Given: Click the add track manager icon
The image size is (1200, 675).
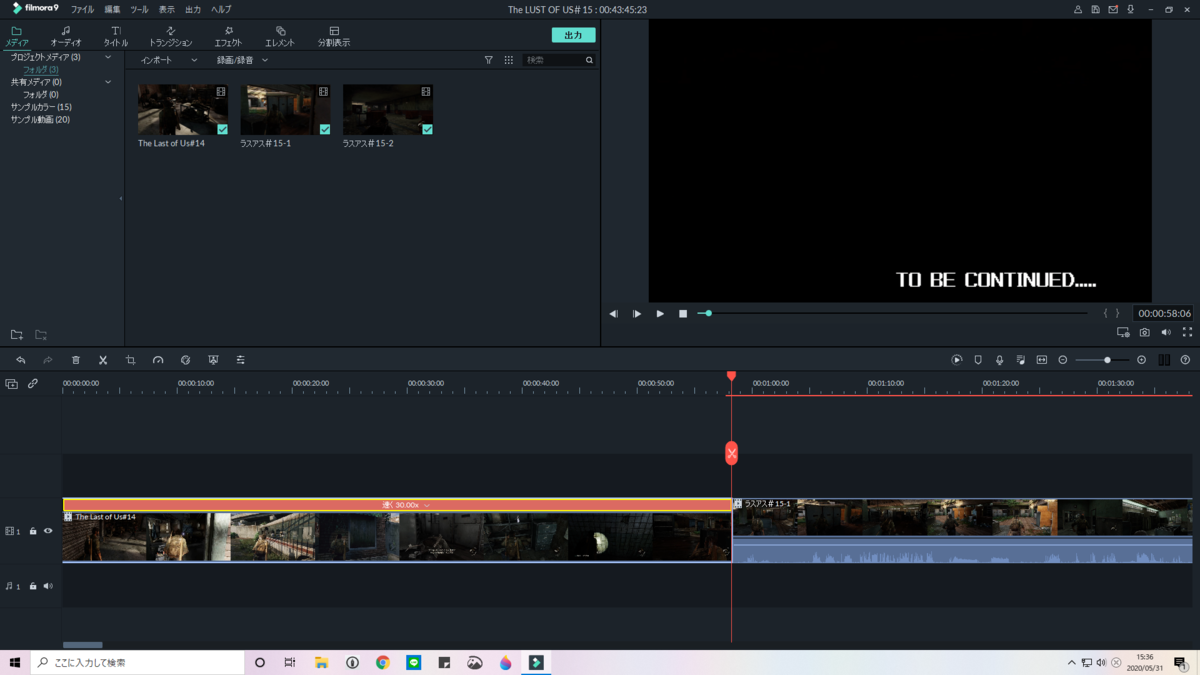Looking at the screenshot, I should [x=12, y=384].
